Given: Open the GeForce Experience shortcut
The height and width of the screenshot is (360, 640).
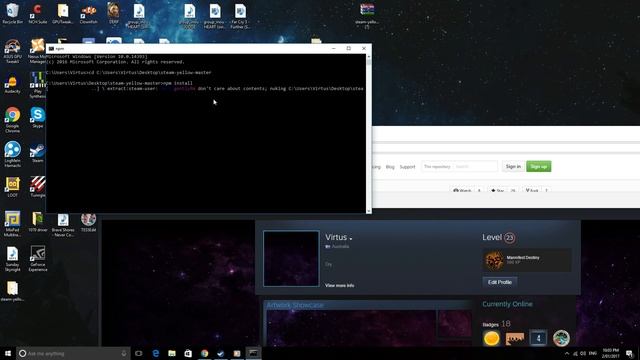Looking at the screenshot, I should click(38, 258).
